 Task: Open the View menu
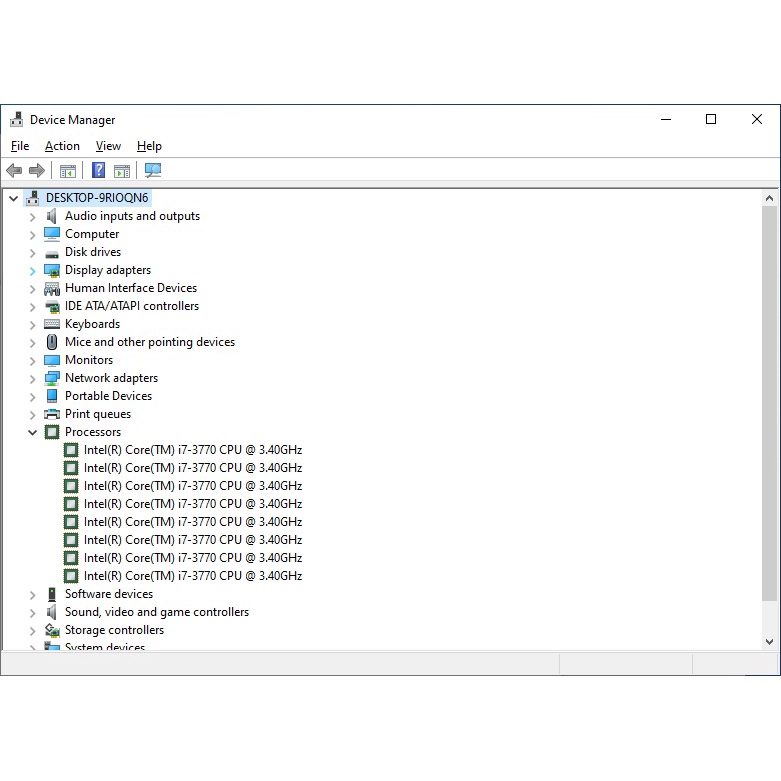coord(108,146)
